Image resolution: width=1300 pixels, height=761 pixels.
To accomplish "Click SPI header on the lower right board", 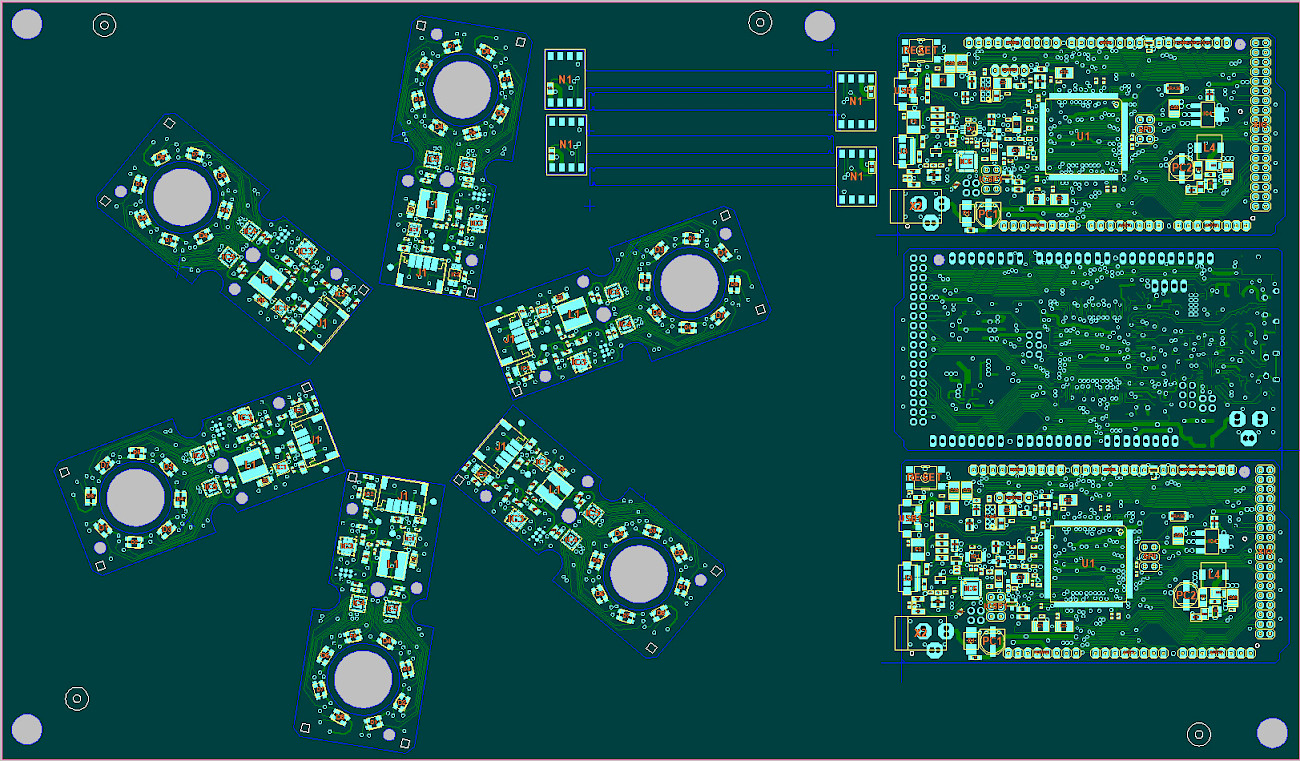I will (1150, 556).
